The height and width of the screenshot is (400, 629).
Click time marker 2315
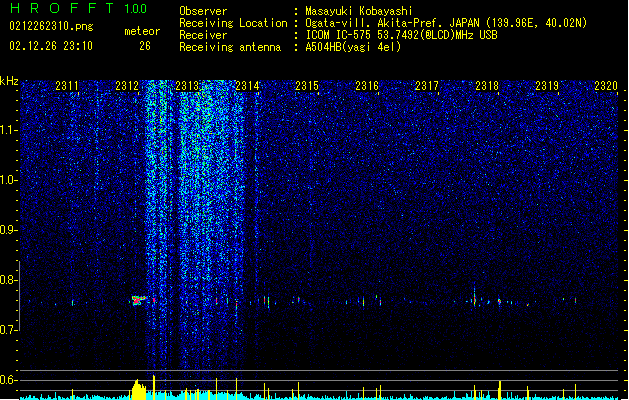point(307,85)
